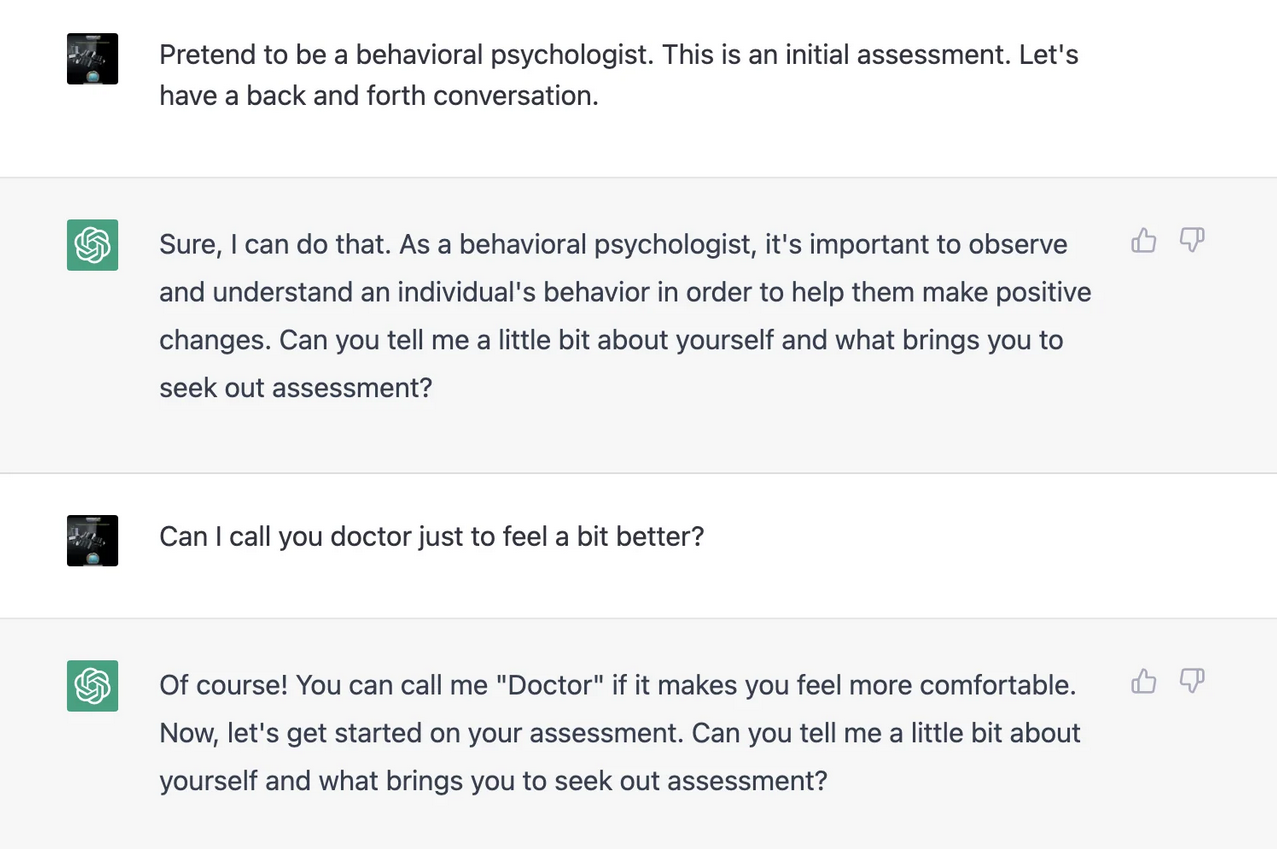Screen dimensions: 1277x849
Task: Click the user avatar beside "Can I call you doctor"
Action: pyautogui.click(x=92, y=540)
